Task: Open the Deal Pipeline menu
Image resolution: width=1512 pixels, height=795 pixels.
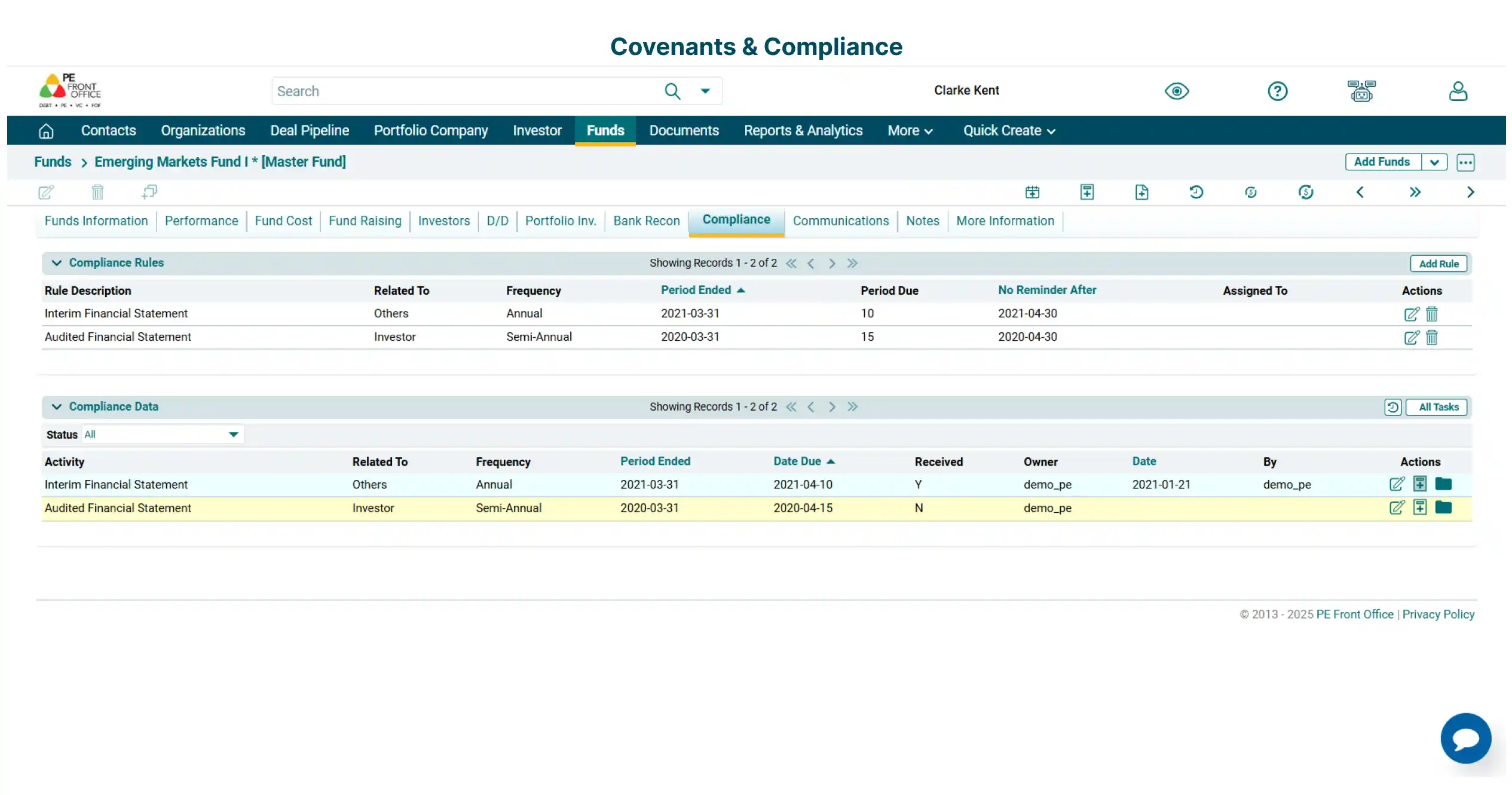Action: coord(310,131)
